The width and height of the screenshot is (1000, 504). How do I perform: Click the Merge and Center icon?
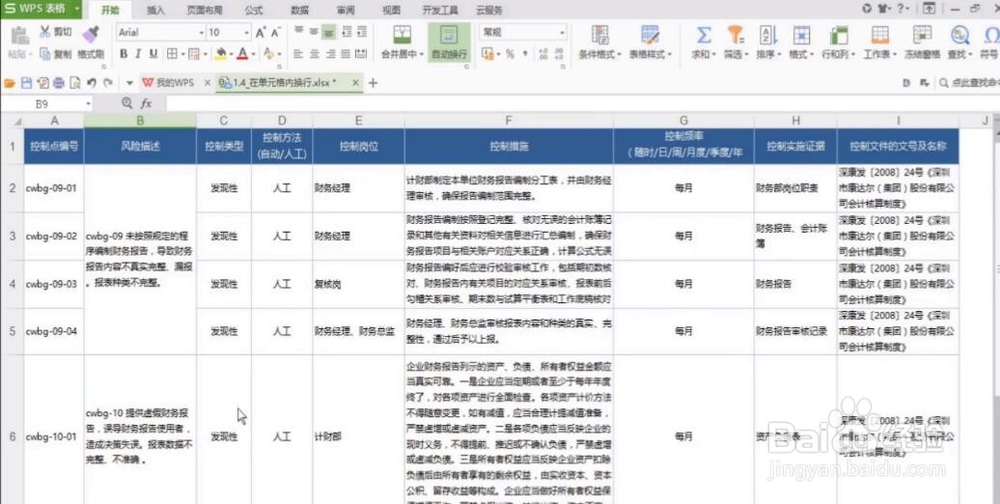(402, 35)
